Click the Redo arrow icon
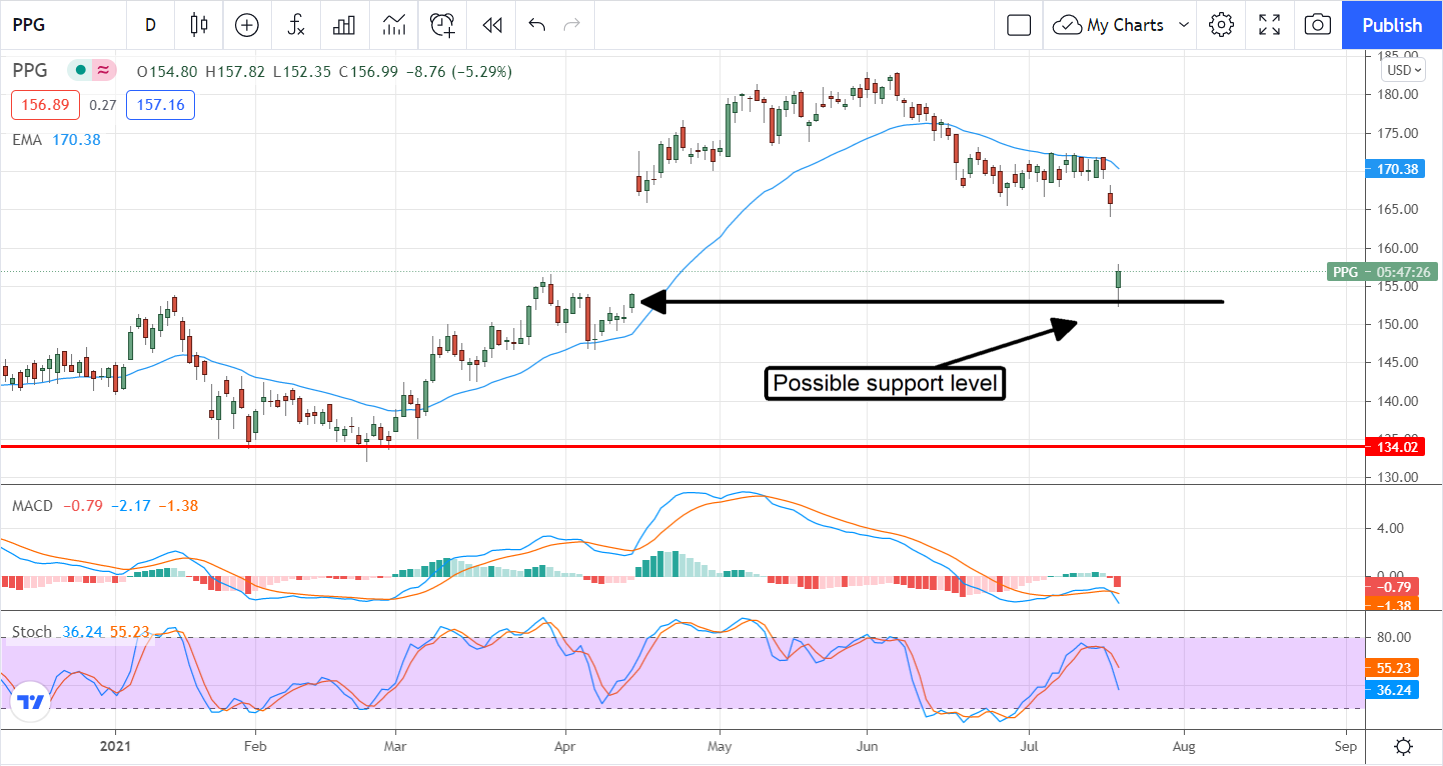The width and height of the screenshot is (1443, 766). coord(572,25)
